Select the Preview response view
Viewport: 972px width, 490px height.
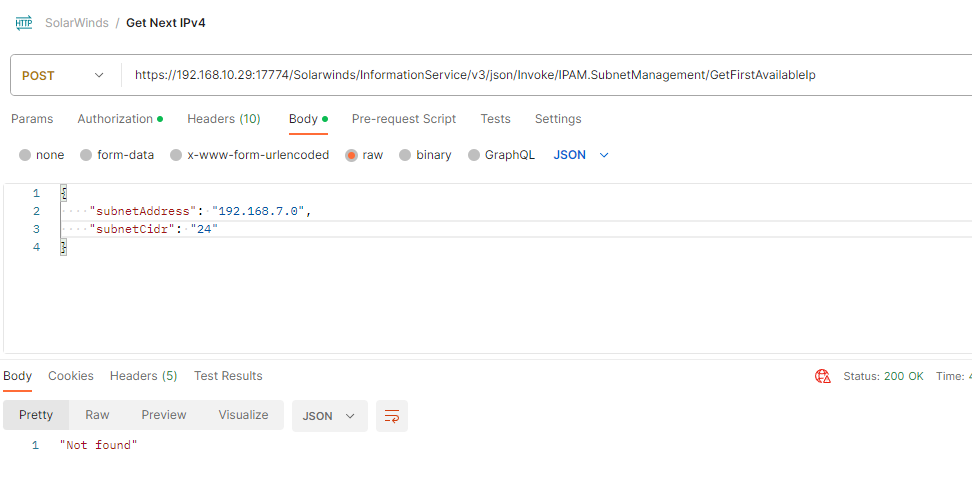[164, 415]
